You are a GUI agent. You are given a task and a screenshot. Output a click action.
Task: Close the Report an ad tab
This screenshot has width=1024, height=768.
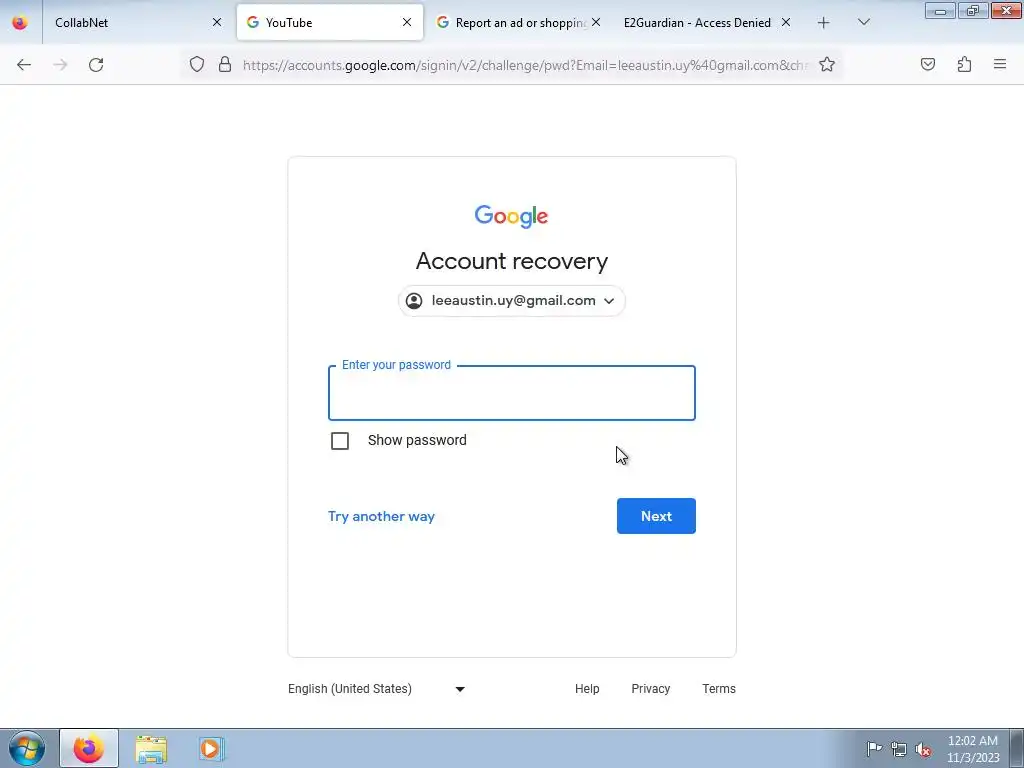click(x=596, y=22)
